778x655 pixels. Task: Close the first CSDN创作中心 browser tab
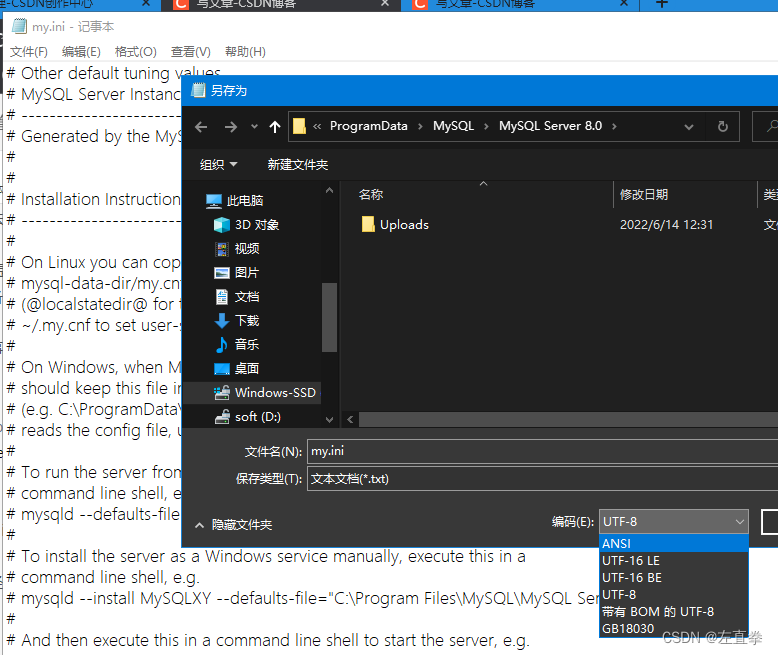pos(146,3)
